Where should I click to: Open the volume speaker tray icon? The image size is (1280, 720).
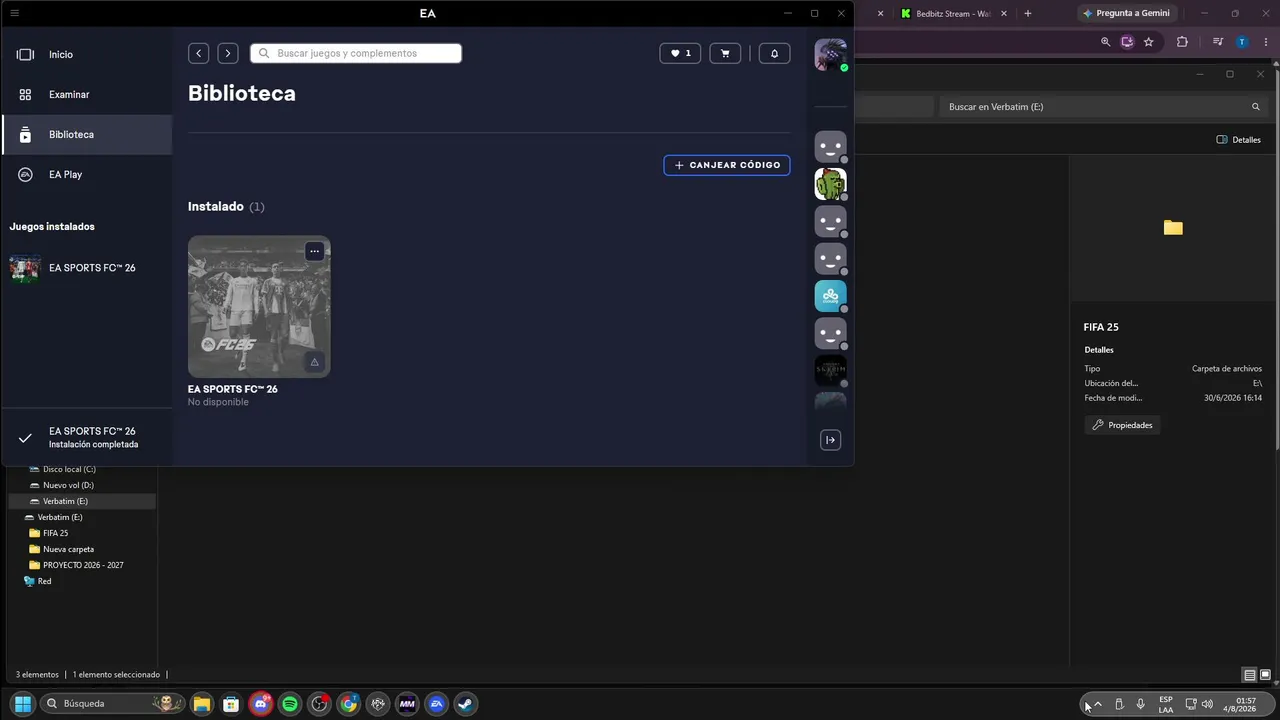pos(1207,704)
